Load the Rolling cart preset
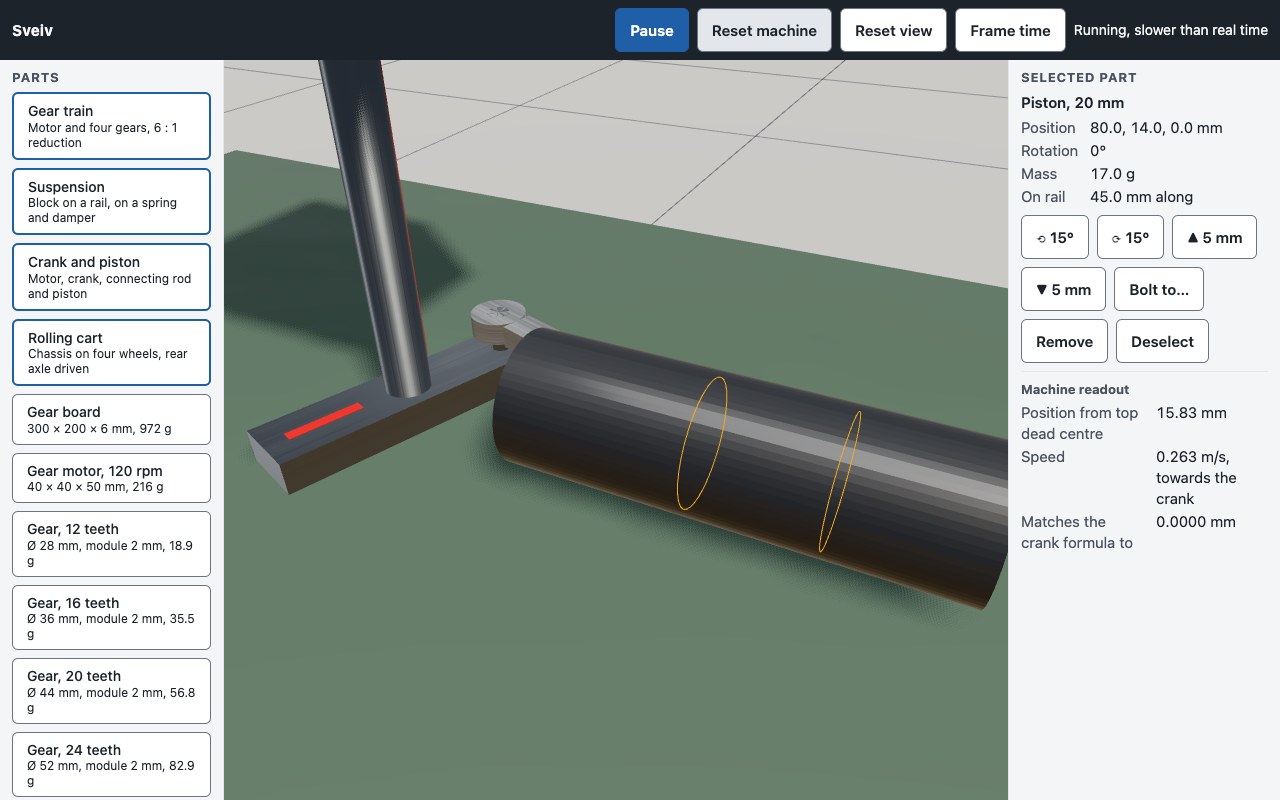The width and height of the screenshot is (1280, 800). click(x=111, y=353)
